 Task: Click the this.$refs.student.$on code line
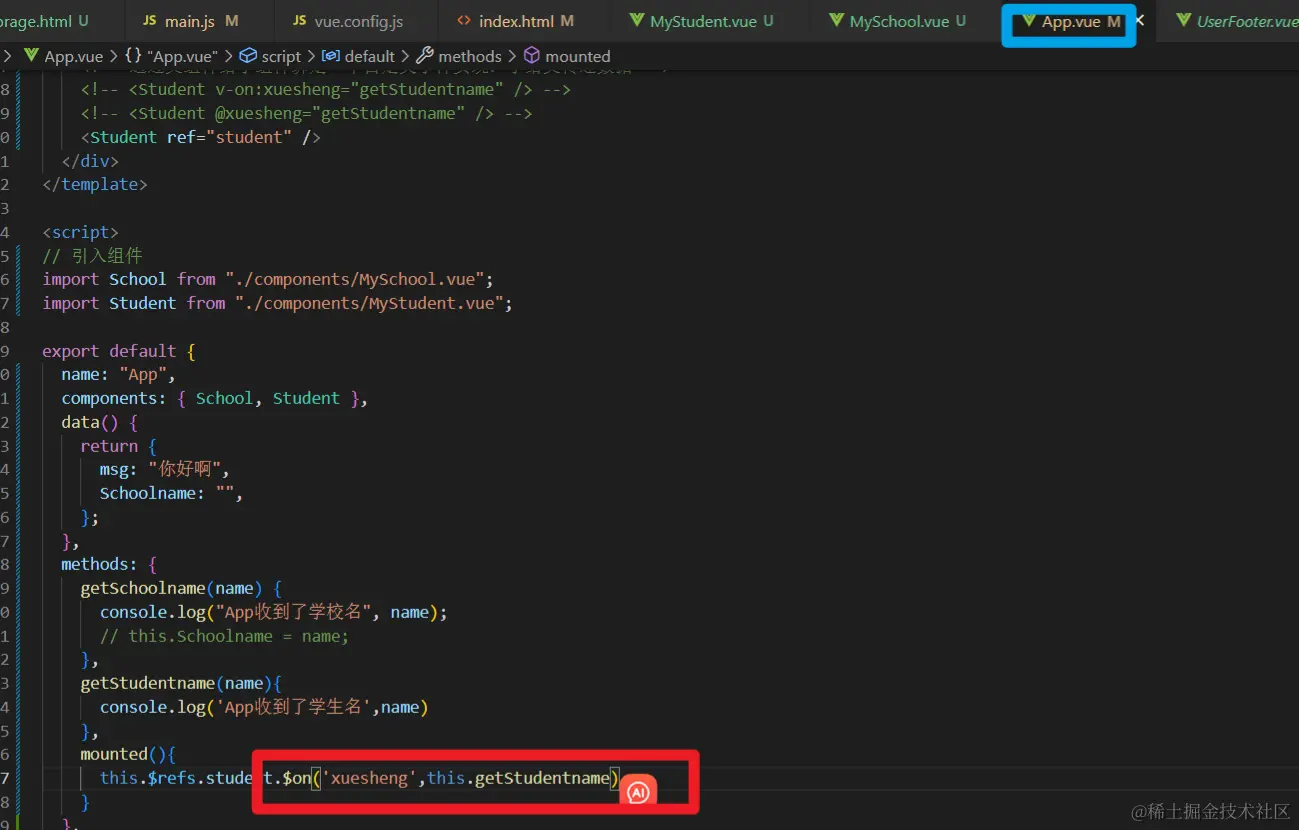360,777
